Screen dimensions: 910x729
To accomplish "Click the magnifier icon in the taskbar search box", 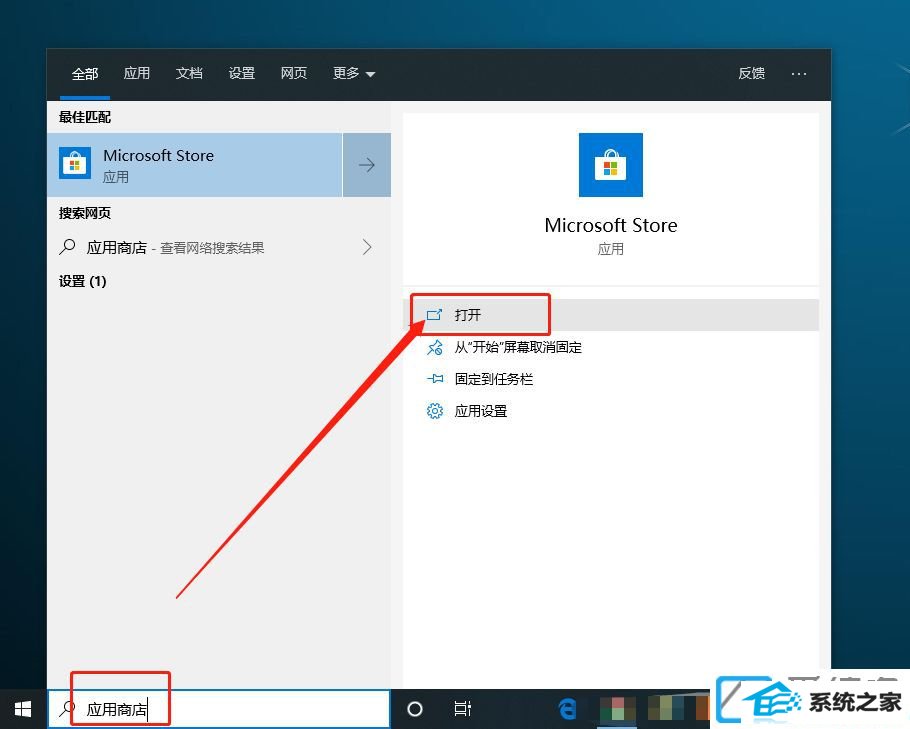I will (67, 708).
